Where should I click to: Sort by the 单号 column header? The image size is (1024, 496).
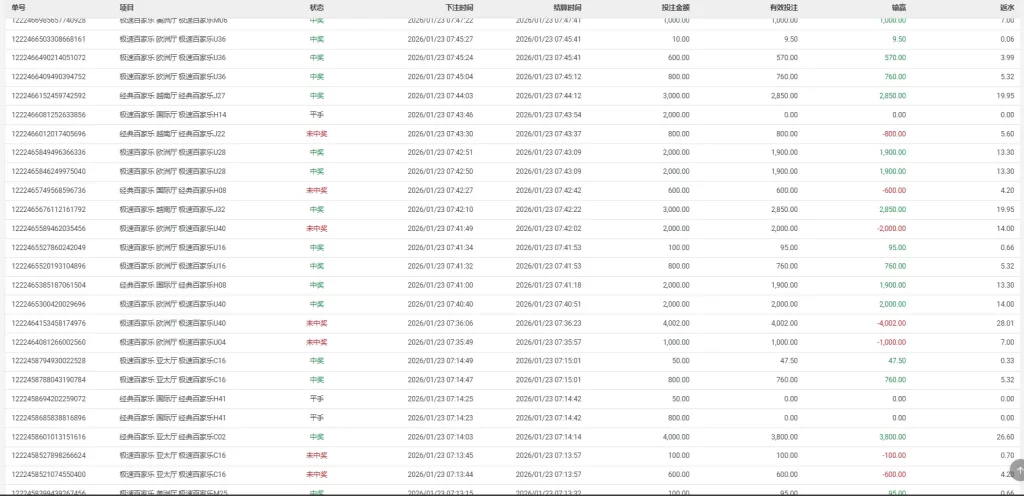[x=18, y=7]
